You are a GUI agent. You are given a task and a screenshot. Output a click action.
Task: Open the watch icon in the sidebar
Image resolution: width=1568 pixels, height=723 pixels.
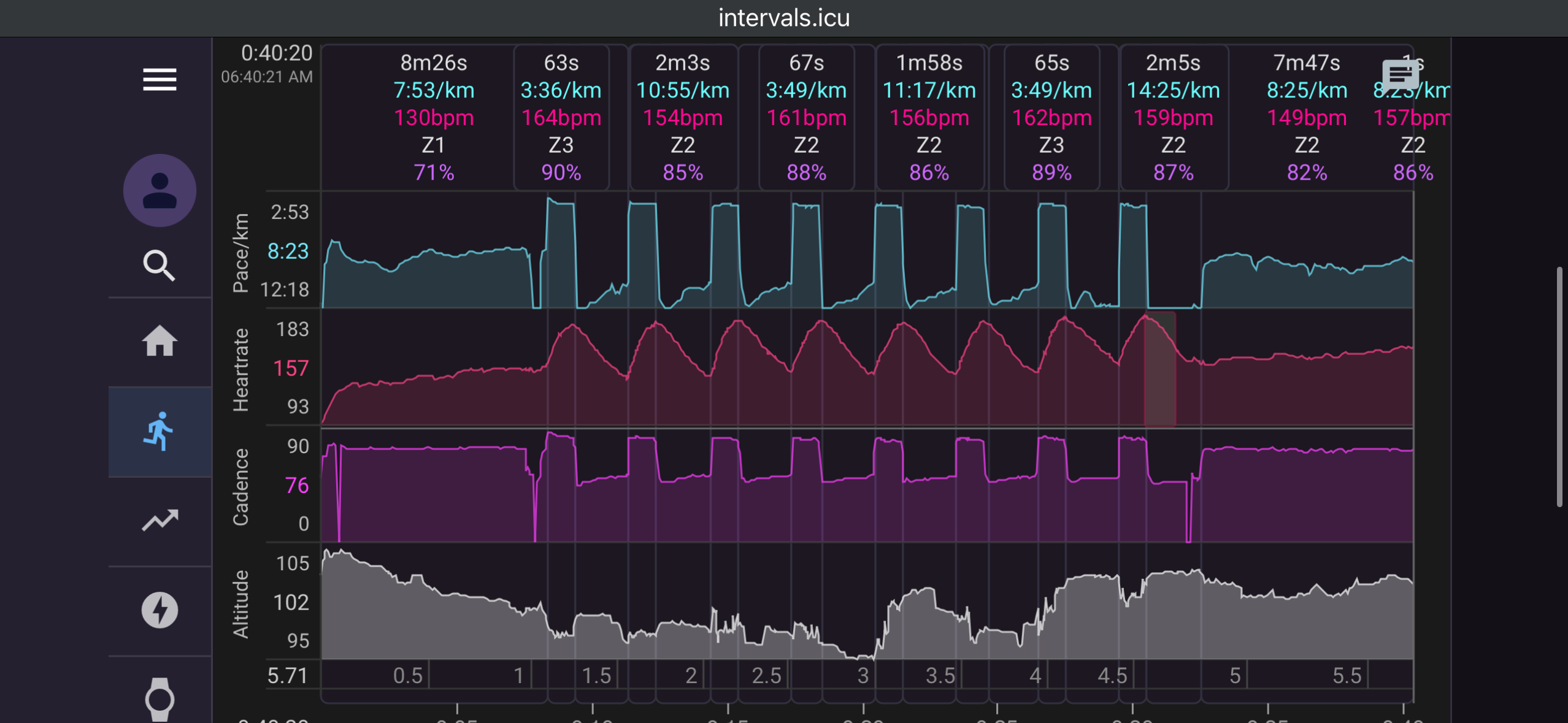(159, 699)
